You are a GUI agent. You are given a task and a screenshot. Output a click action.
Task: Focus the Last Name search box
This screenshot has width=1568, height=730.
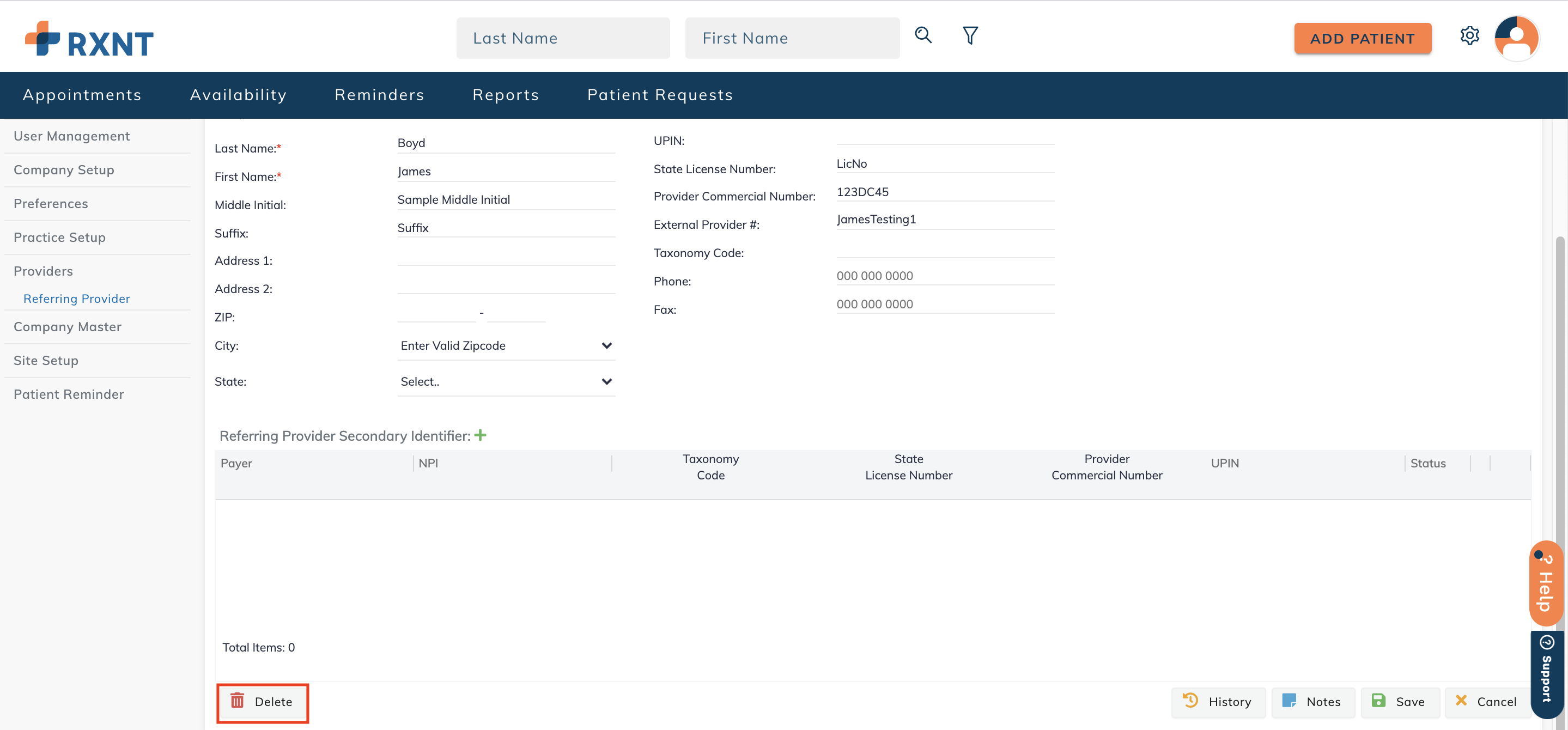coord(563,38)
